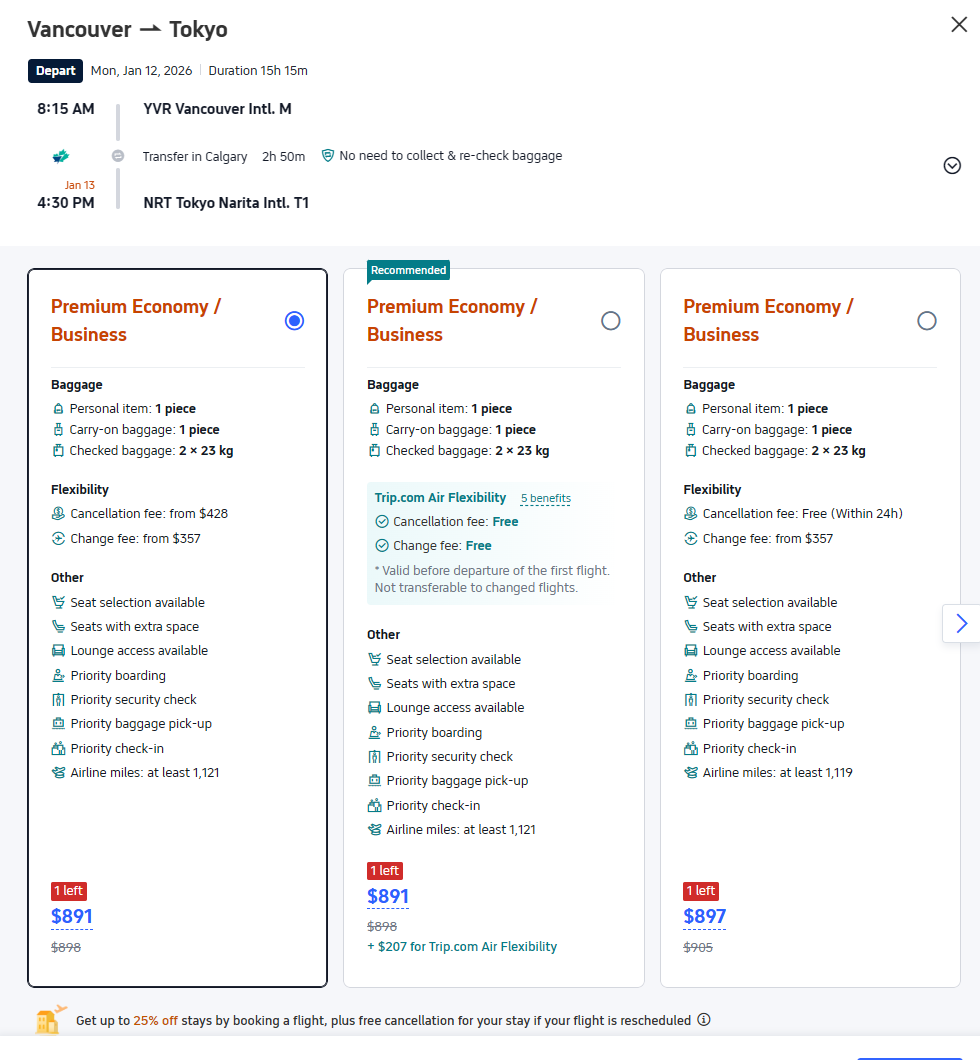
Task: Click the Recommended badge label
Action: [408, 270]
